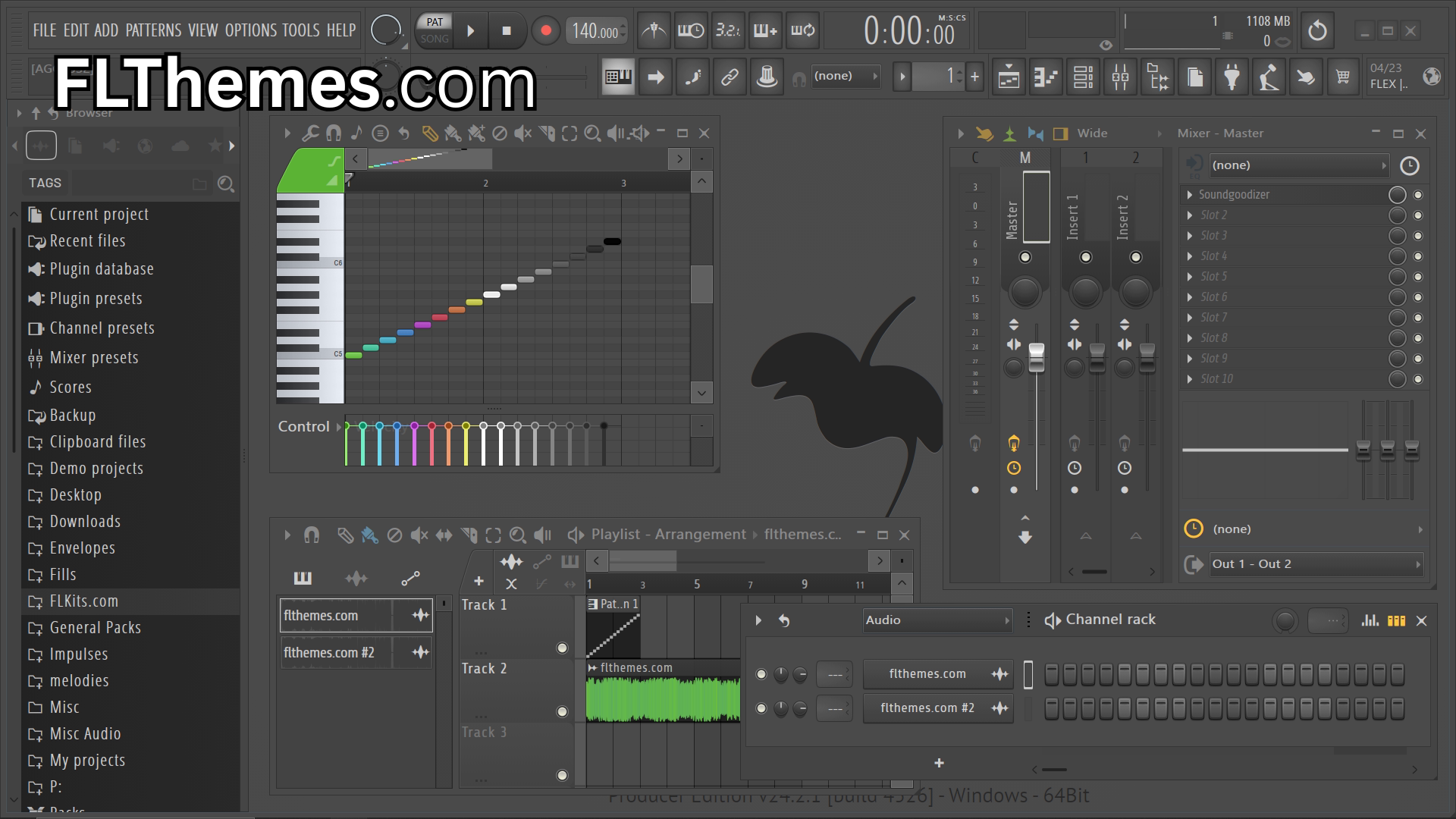The height and width of the screenshot is (819, 1456).
Task: Click the Master track pan knob
Action: point(1025,292)
